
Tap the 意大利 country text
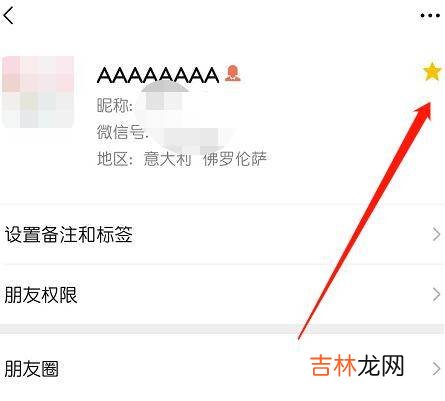[167, 159]
